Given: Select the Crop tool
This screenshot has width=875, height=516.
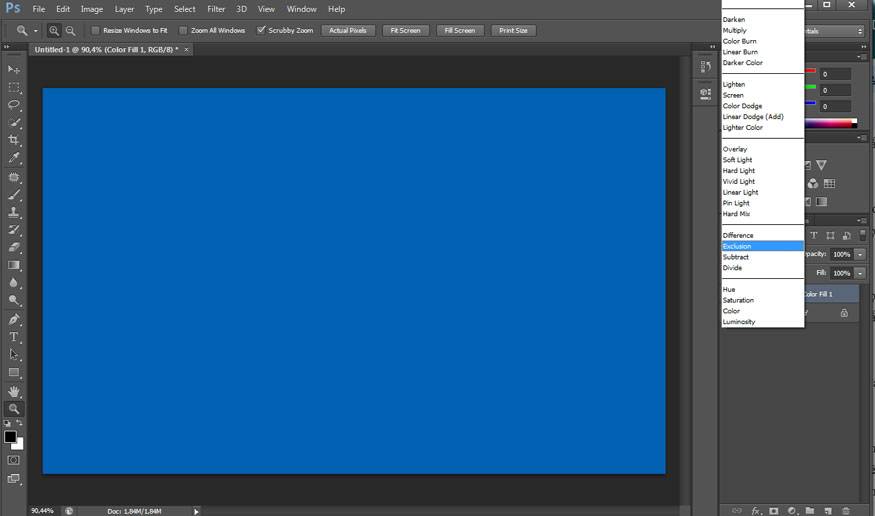Looking at the screenshot, I should coord(14,140).
